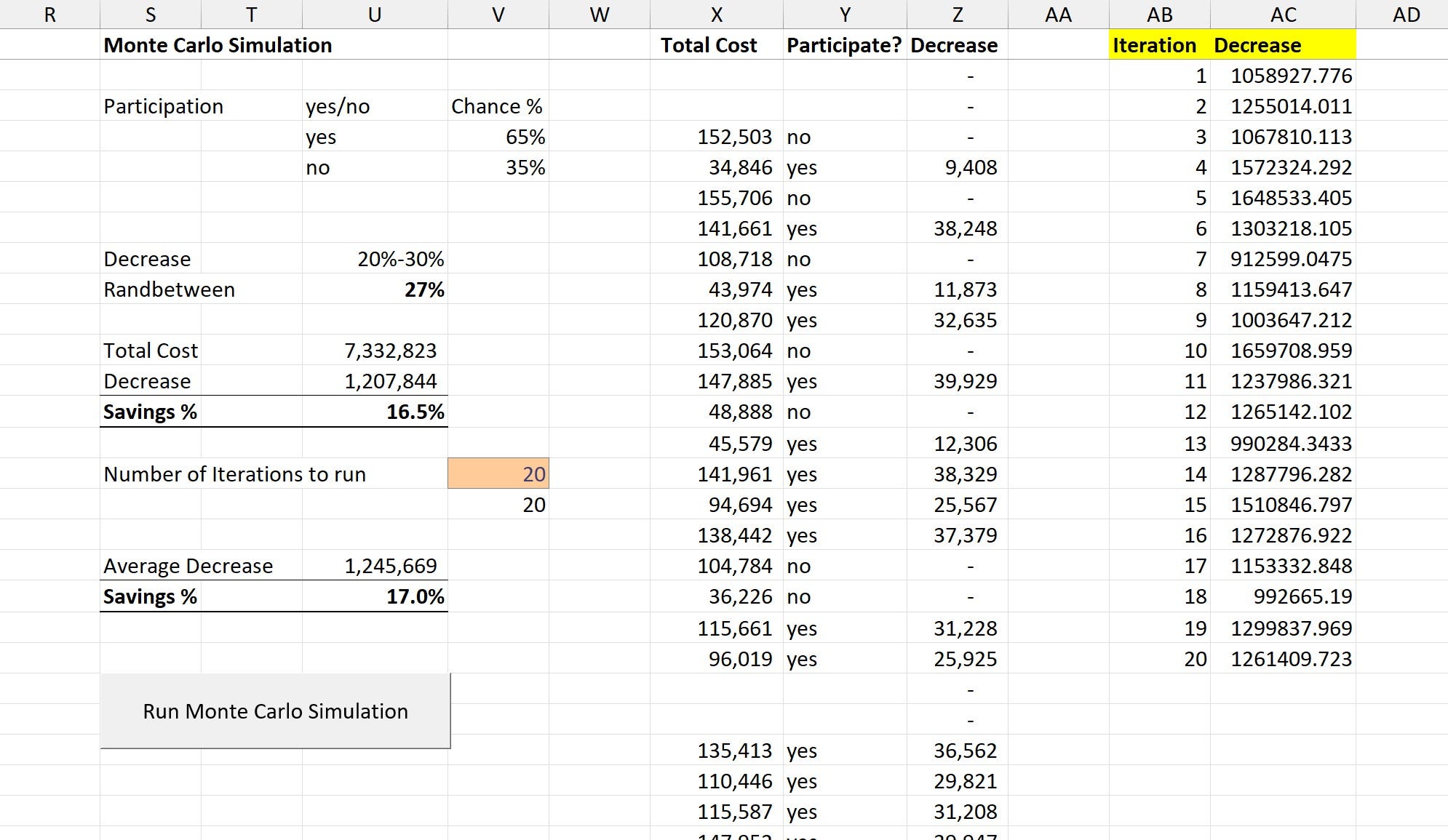The image size is (1448, 840).
Task: Select the 17.0% savings cell
Action: click(x=375, y=596)
